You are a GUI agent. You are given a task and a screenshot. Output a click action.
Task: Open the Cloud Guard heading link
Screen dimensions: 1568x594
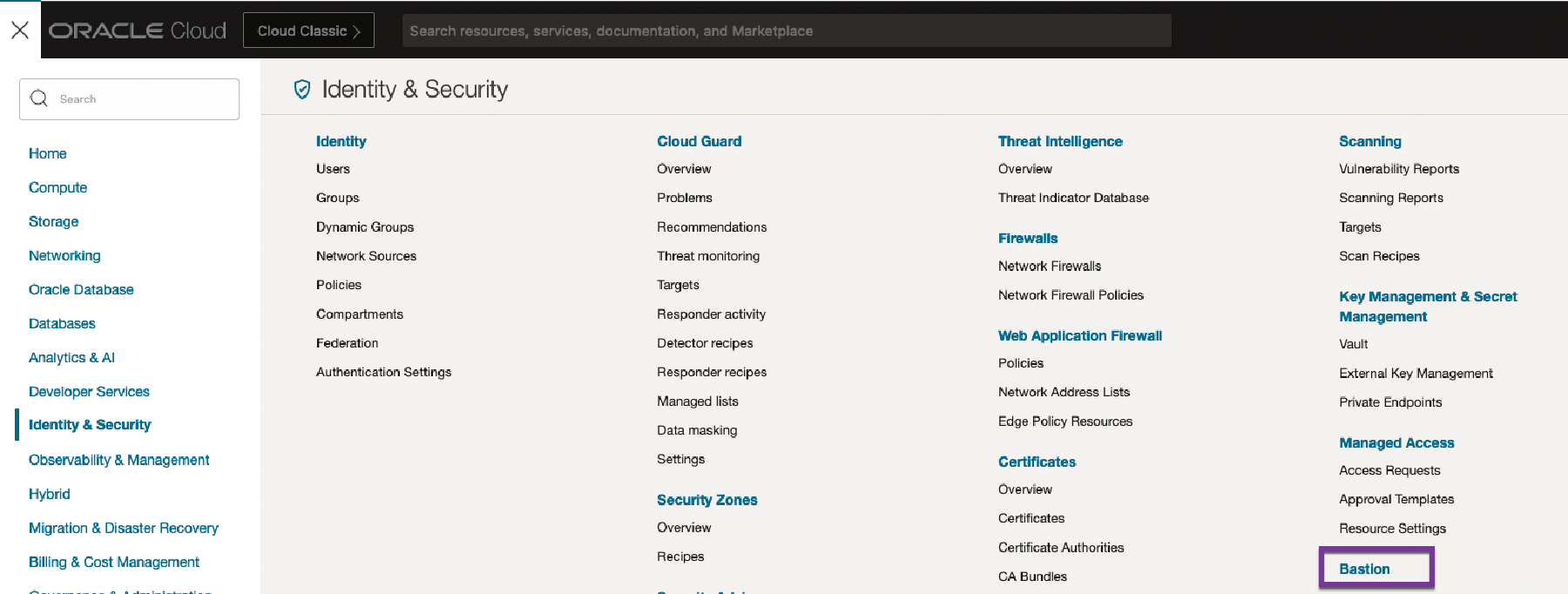[x=699, y=141]
